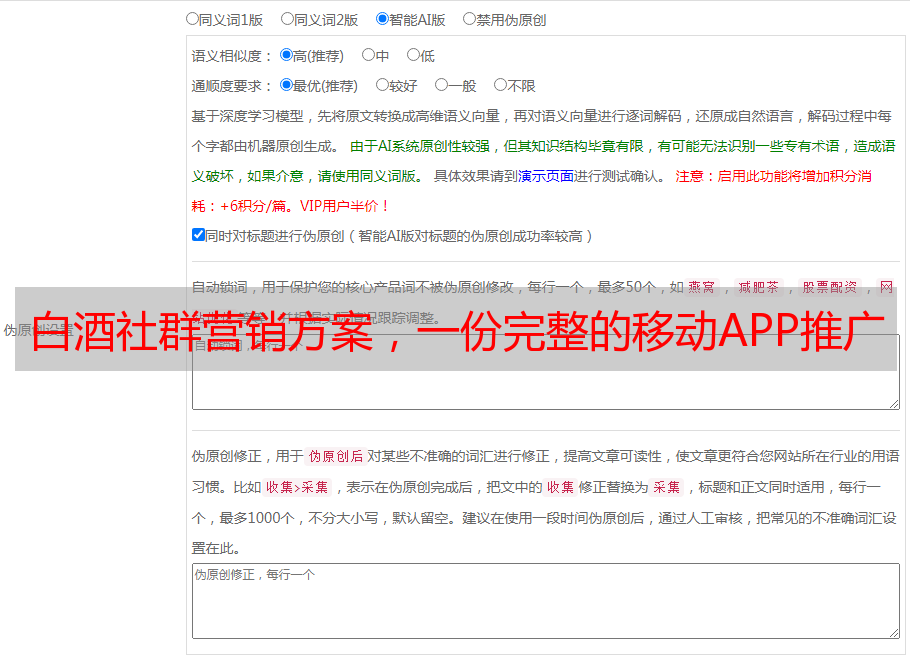This screenshot has height=658, width=911.
Task: Grab the 自动锁词 textarea resize handle
Action: (893, 403)
